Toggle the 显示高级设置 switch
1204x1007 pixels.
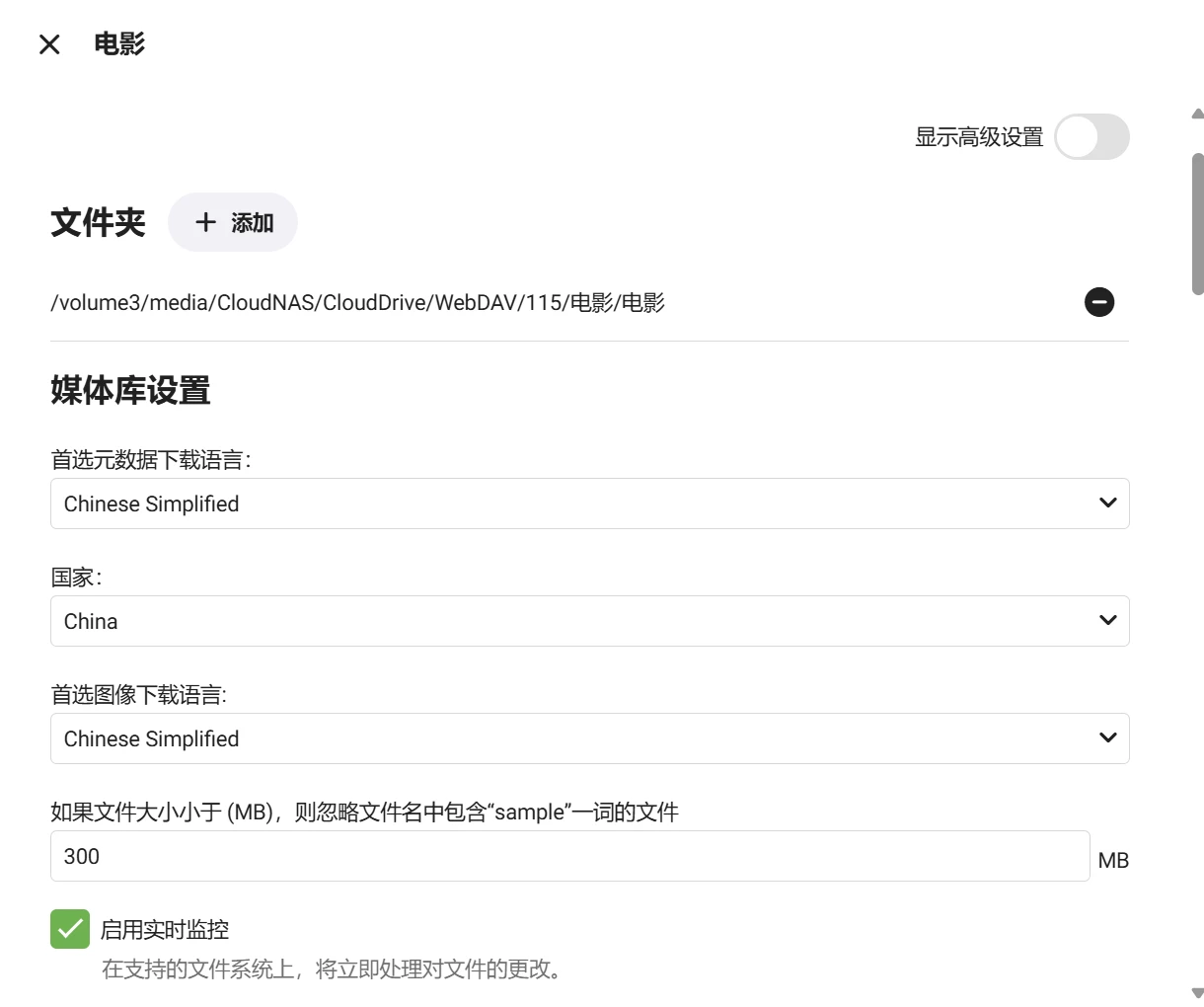pos(1091,137)
